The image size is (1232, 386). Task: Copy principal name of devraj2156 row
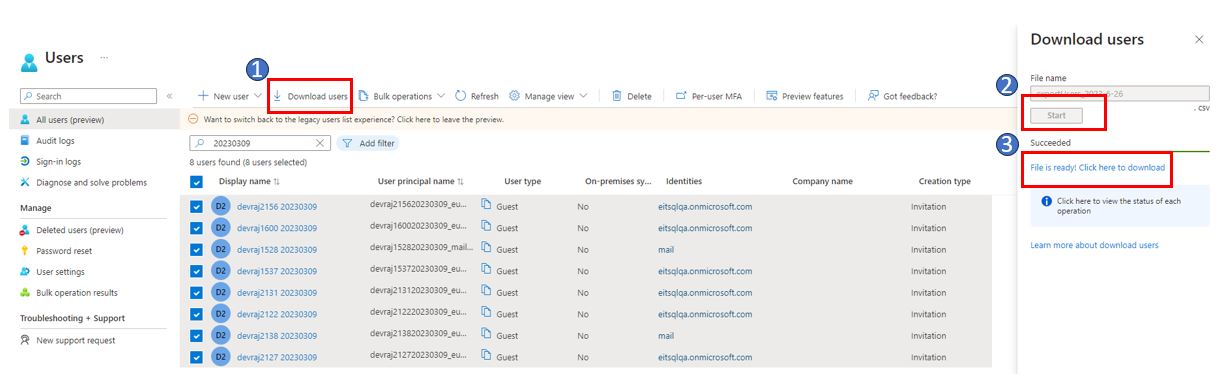487,205
